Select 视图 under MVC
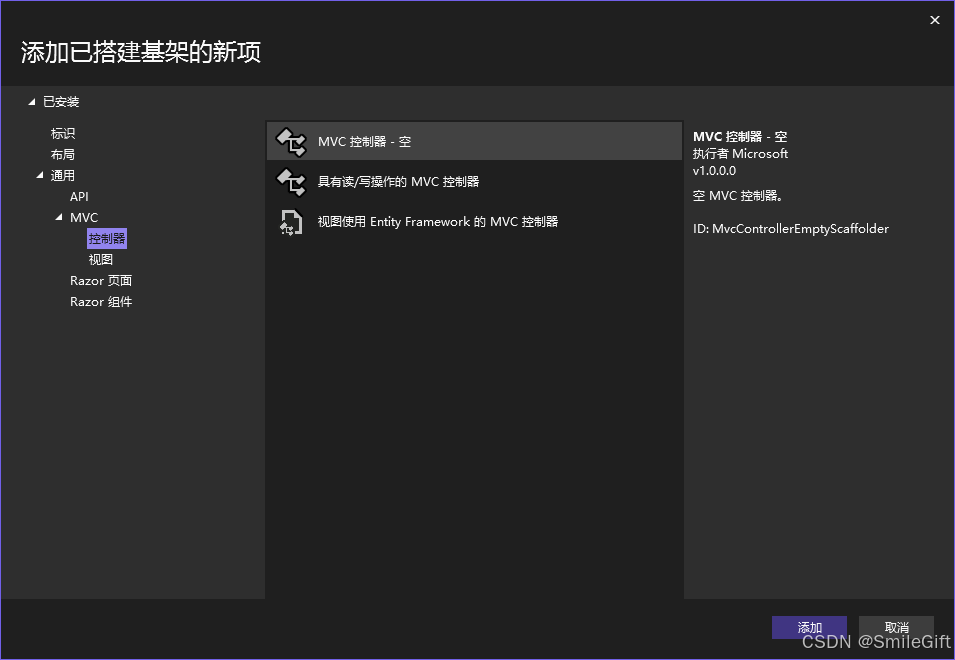The height and width of the screenshot is (660, 955). [x=100, y=259]
